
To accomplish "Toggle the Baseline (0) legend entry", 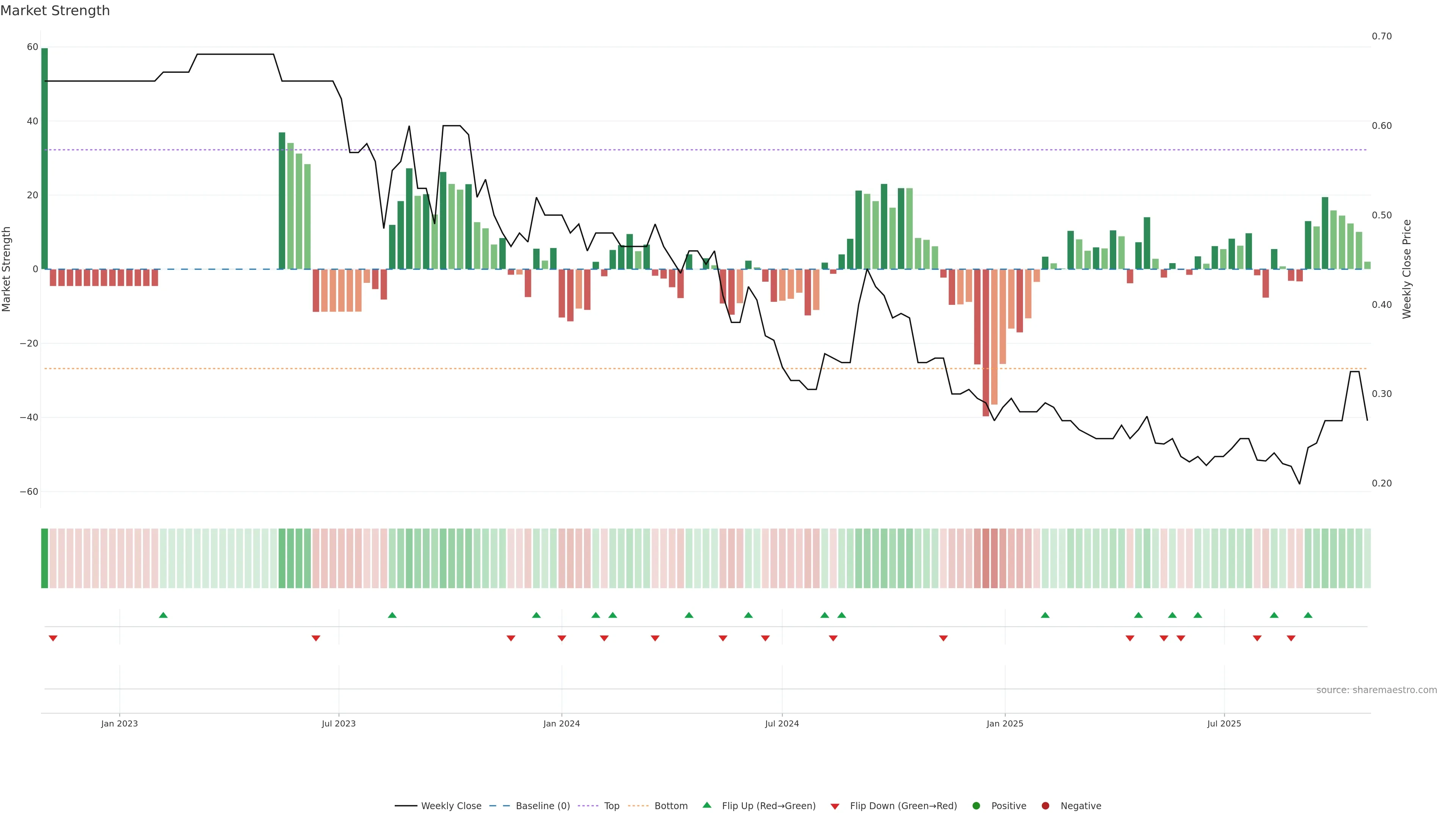I will 542,806.
